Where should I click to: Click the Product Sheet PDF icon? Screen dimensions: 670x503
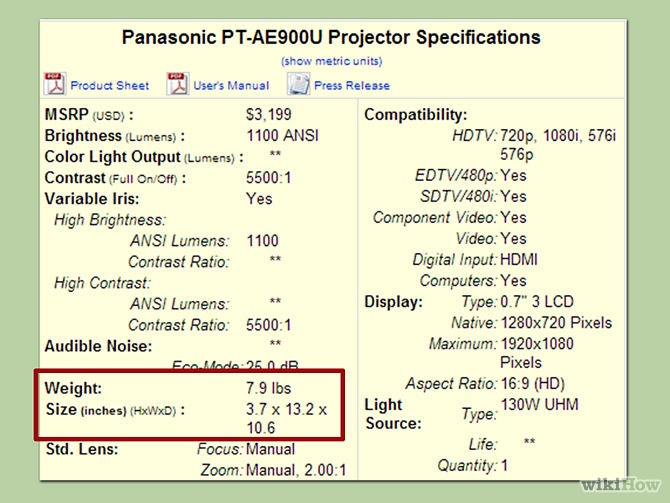point(54,84)
